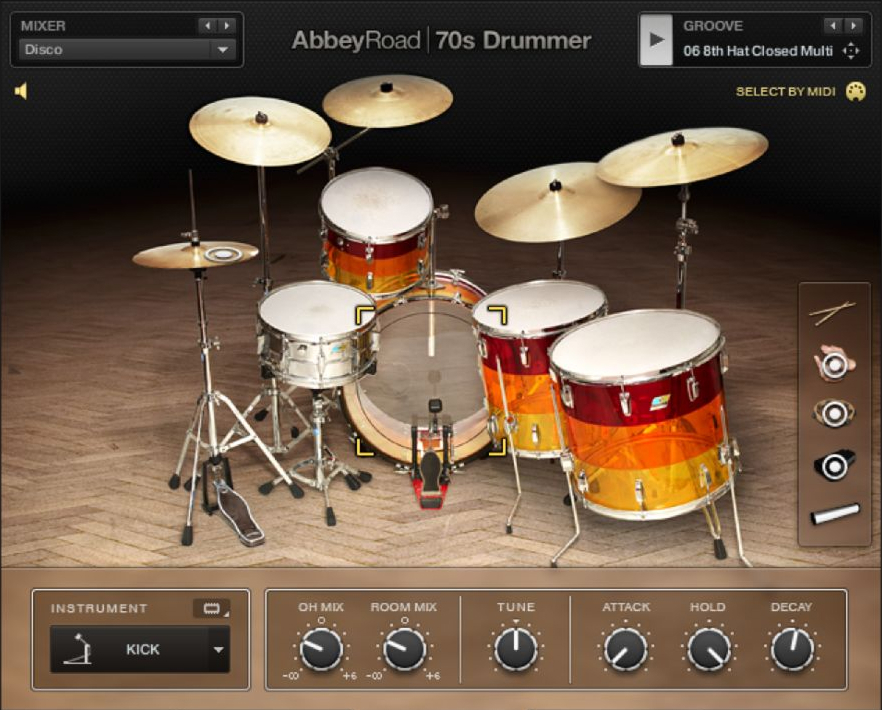The width and height of the screenshot is (882, 710).
Task: Click the previous arrow in MIXER header
Action: (x=207, y=26)
